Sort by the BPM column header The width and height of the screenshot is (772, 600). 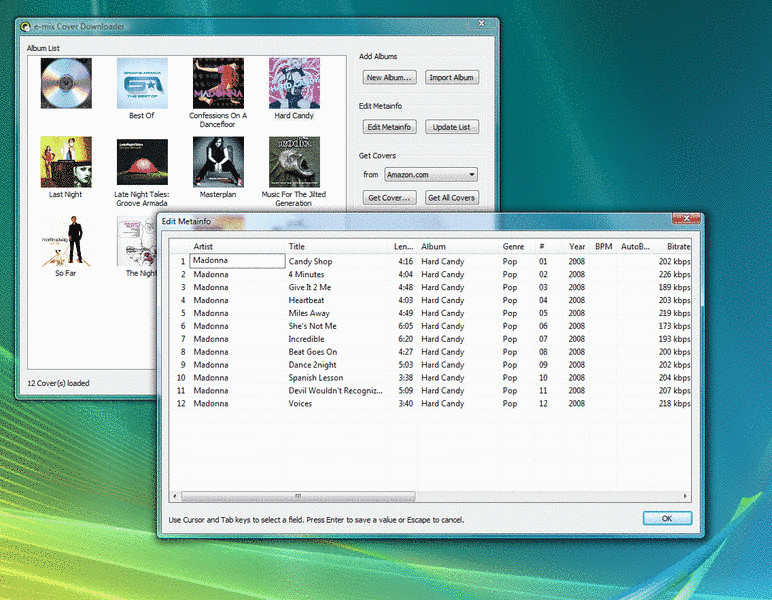tap(604, 246)
